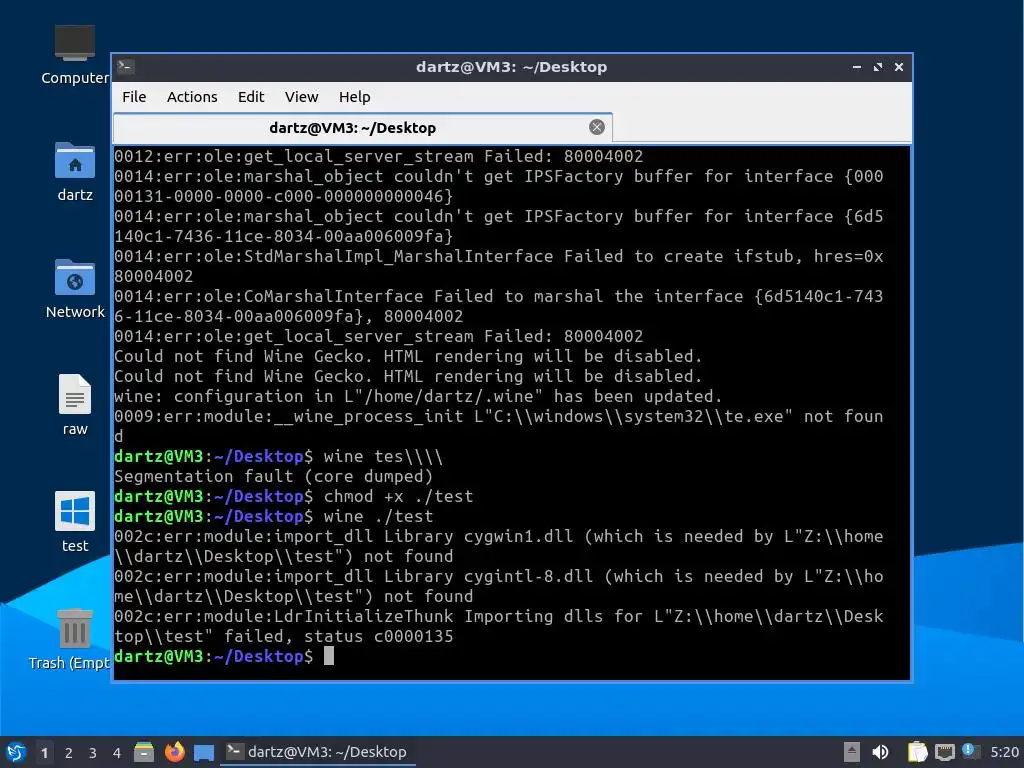Click the 'chmod +x ./test' command line
Screen dimensions: 1024x768
click(293, 496)
